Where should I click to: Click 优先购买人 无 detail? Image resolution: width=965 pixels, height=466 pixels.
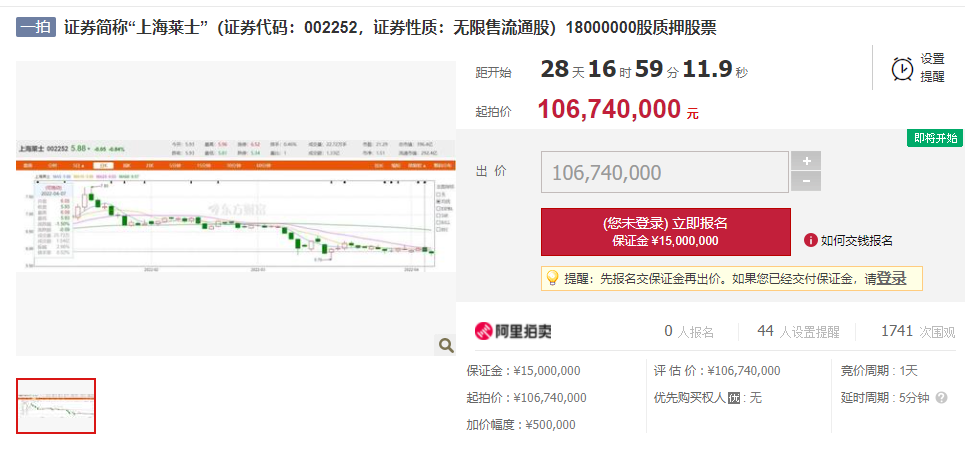708,398
